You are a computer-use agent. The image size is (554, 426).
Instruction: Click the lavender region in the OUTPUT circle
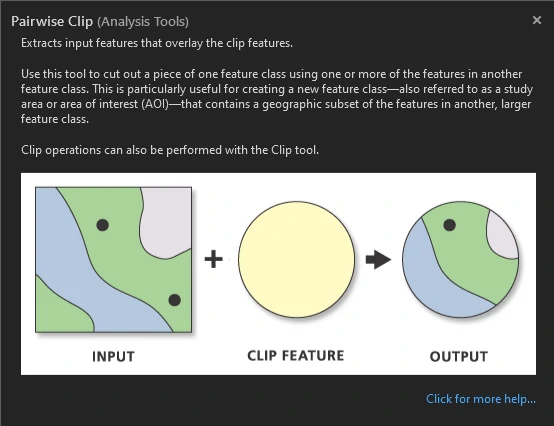[503, 235]
